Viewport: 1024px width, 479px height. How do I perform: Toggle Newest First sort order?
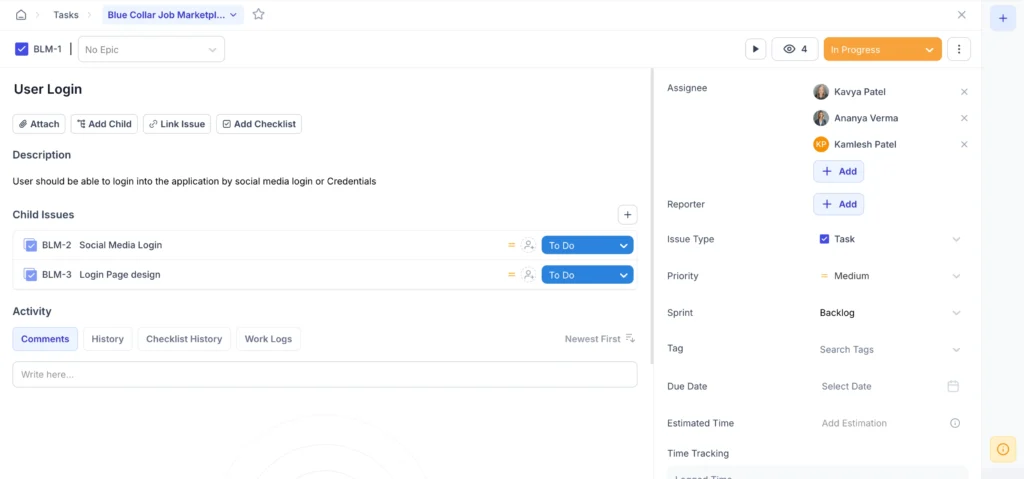600,339
